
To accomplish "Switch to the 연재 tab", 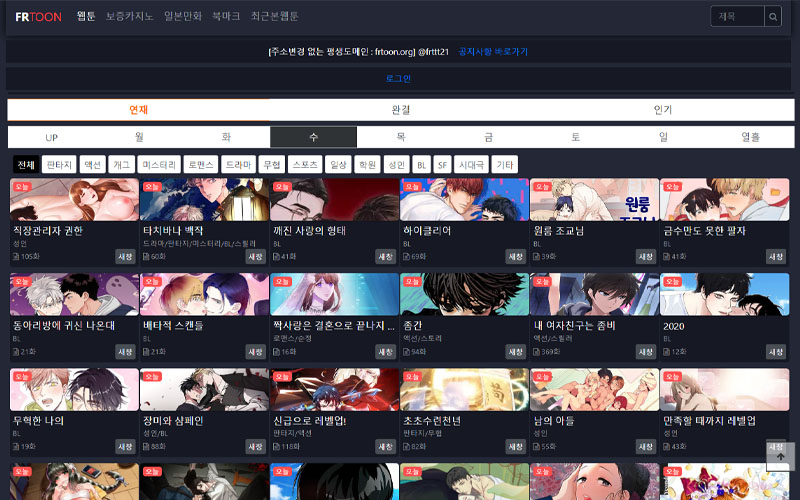I will pos(138,110).
